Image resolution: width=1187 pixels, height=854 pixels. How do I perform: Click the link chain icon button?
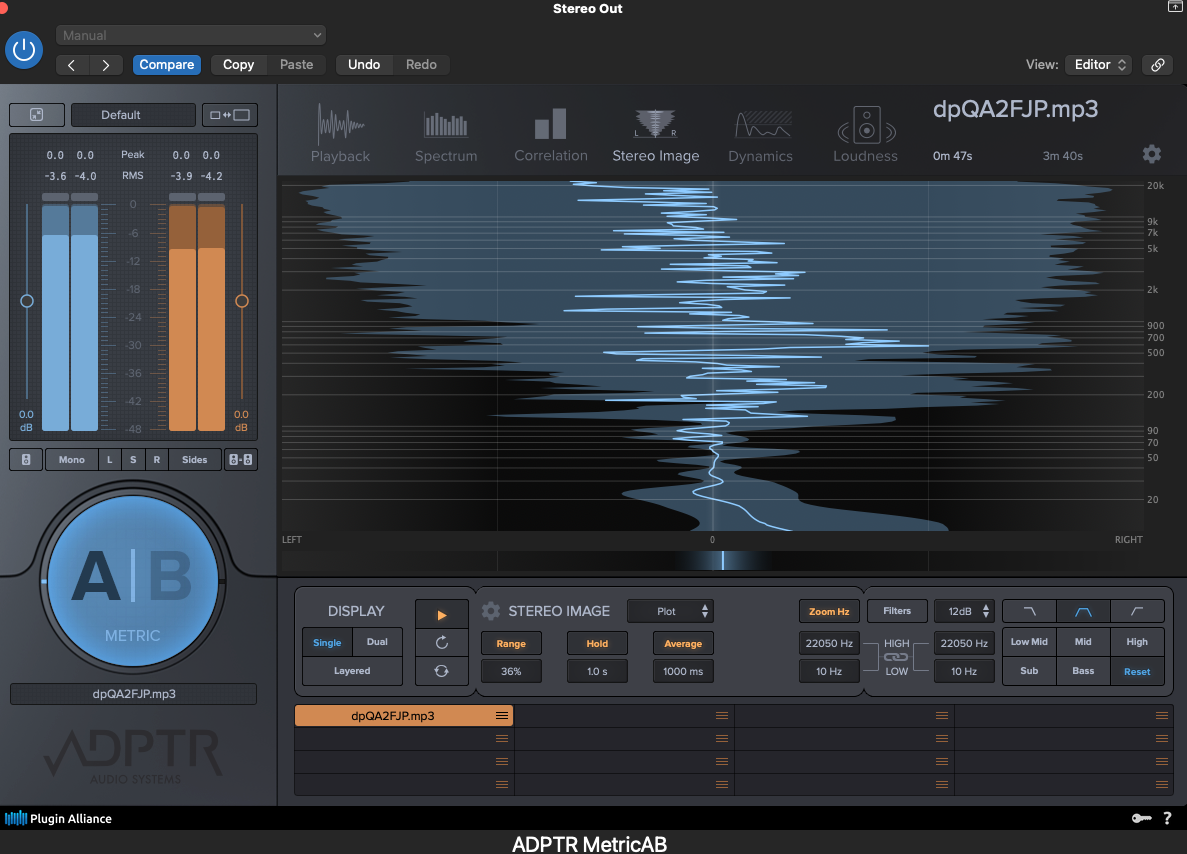pyautogui.click(x=1157, y=65)
